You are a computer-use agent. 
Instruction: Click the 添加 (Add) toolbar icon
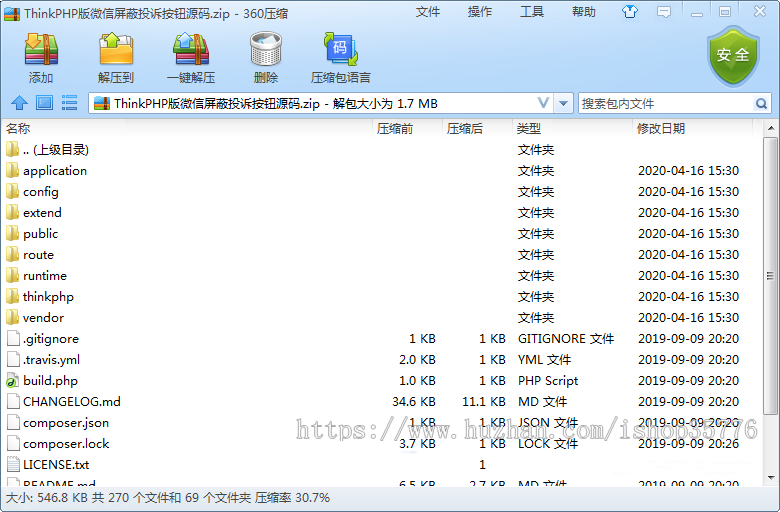click(41, 49)
